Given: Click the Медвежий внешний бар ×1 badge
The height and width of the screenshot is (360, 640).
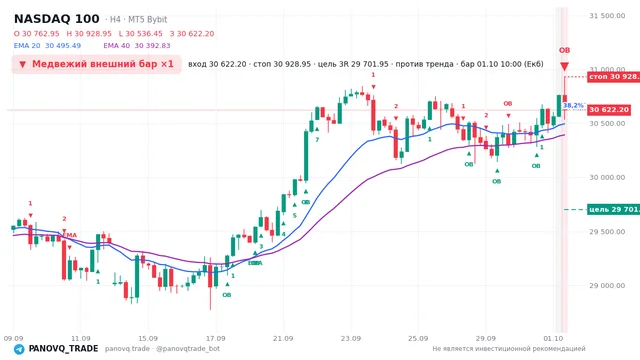Looking at the screenshot, I should [x=96, y=64].
